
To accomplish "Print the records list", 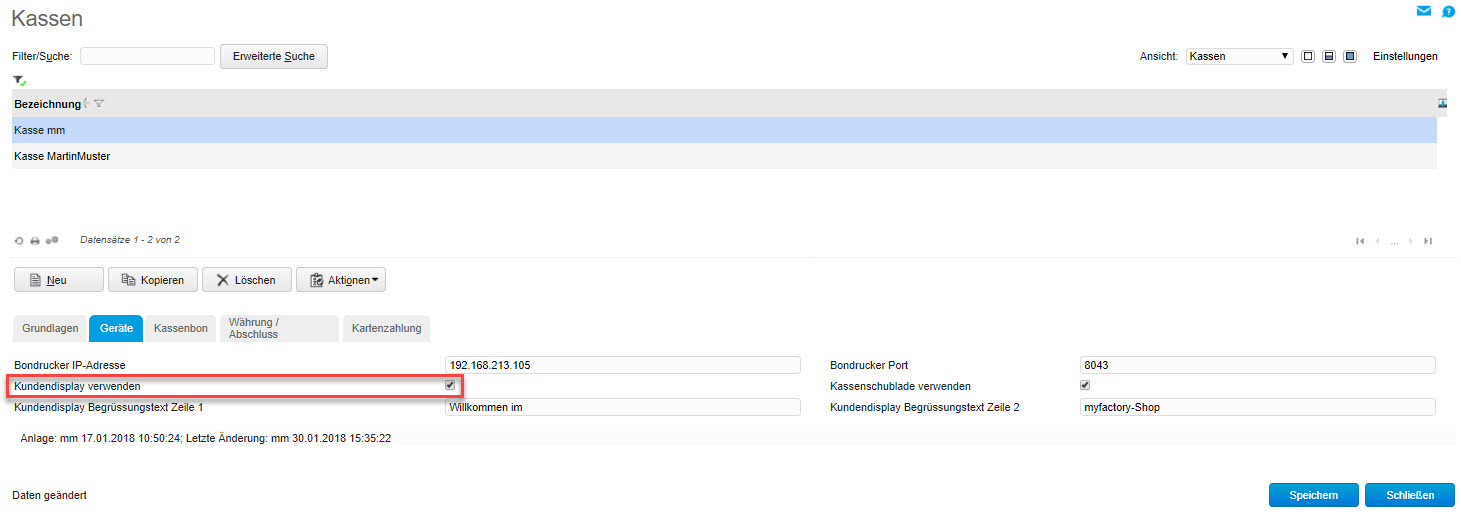I will pyautogui.click(x=35, y=241).
